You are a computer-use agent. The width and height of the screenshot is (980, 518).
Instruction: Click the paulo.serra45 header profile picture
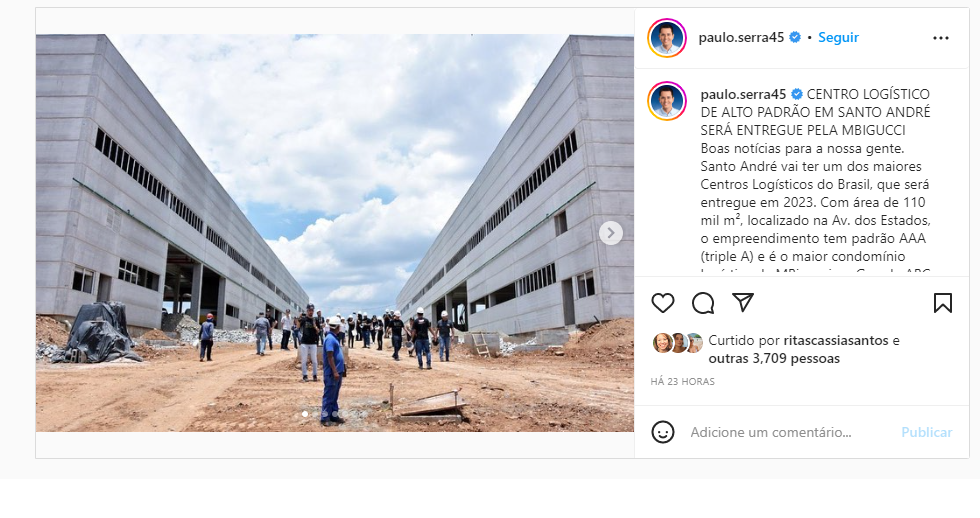pos(667,38)
